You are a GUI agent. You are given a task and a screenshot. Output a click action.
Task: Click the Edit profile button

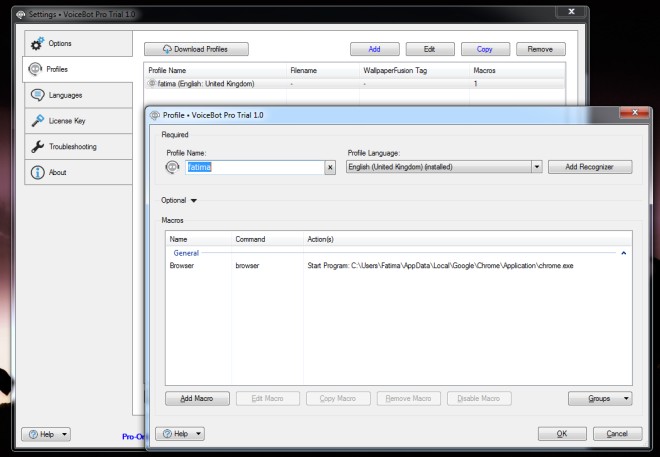(430, 49)
